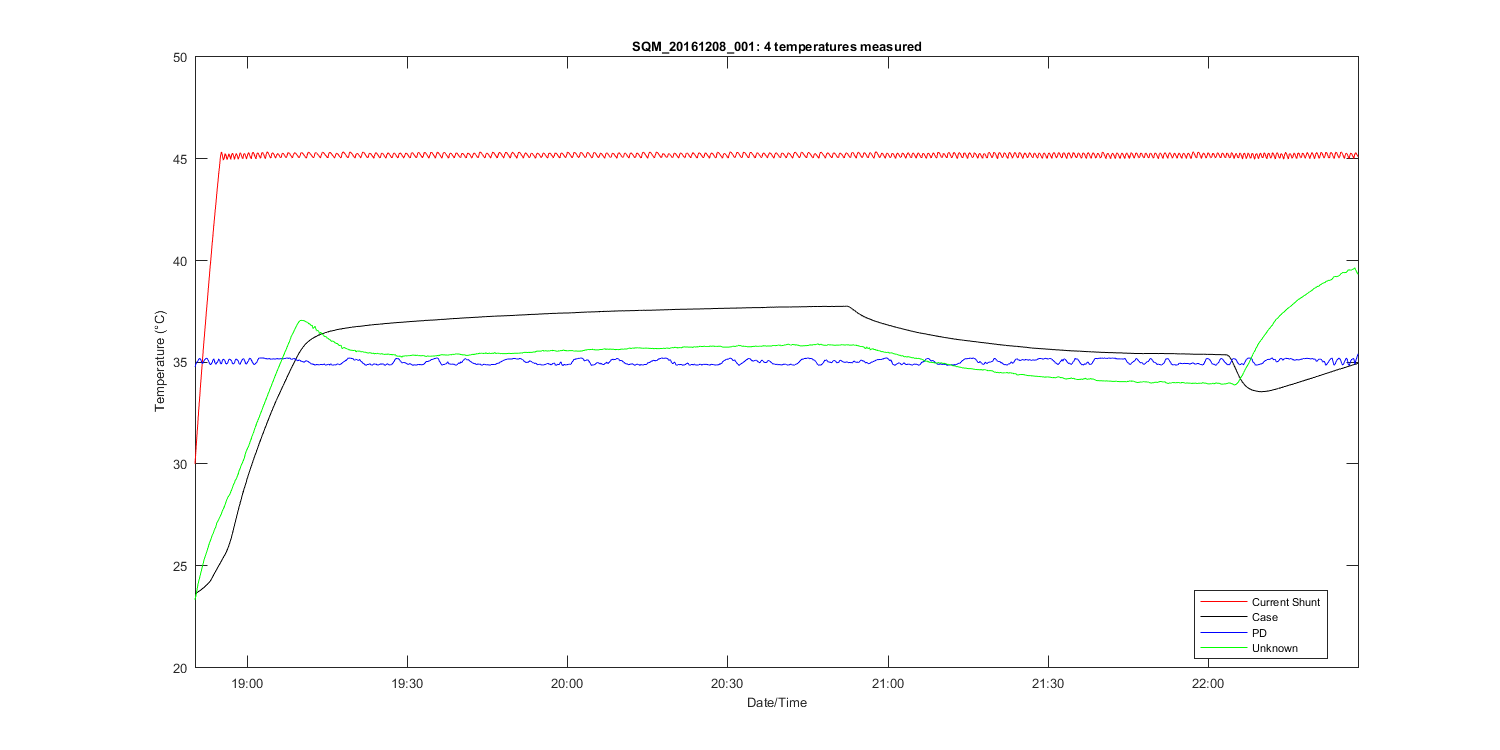This screenshot has width=1500, height=750.
Task: Click the "Current Shunt" legend label
Action: [x=1285, y=602]
